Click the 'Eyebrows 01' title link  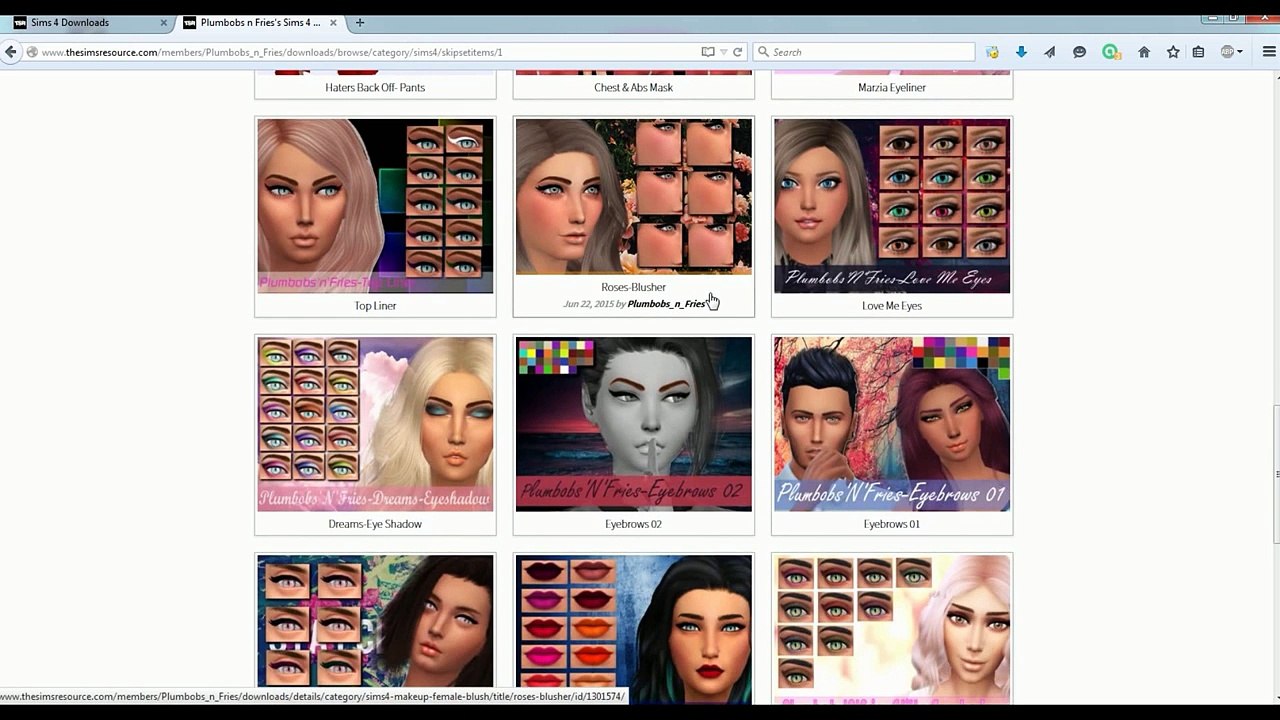(x=891, y=524)
